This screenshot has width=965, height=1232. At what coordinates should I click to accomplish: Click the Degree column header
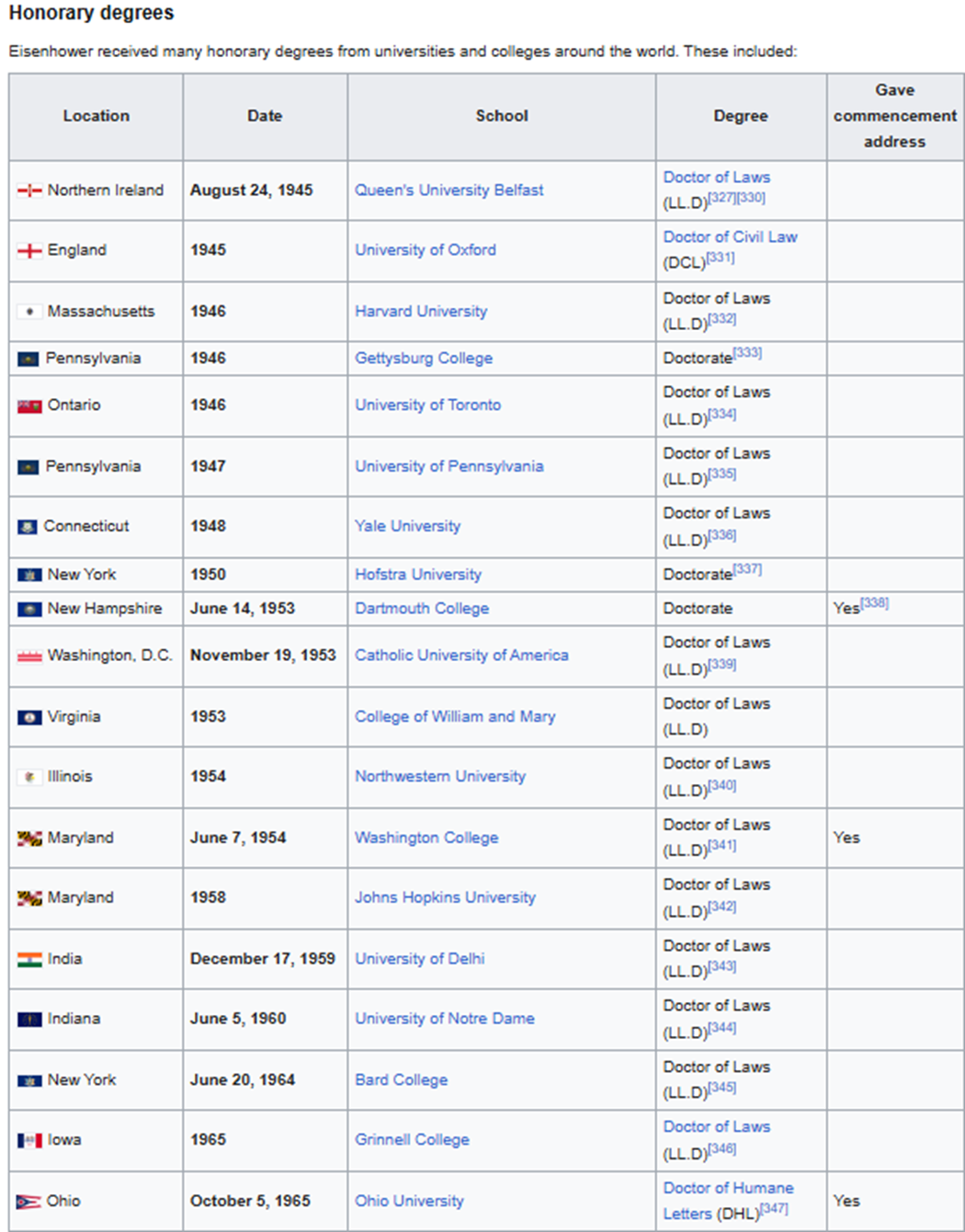(x=741, y=117)
